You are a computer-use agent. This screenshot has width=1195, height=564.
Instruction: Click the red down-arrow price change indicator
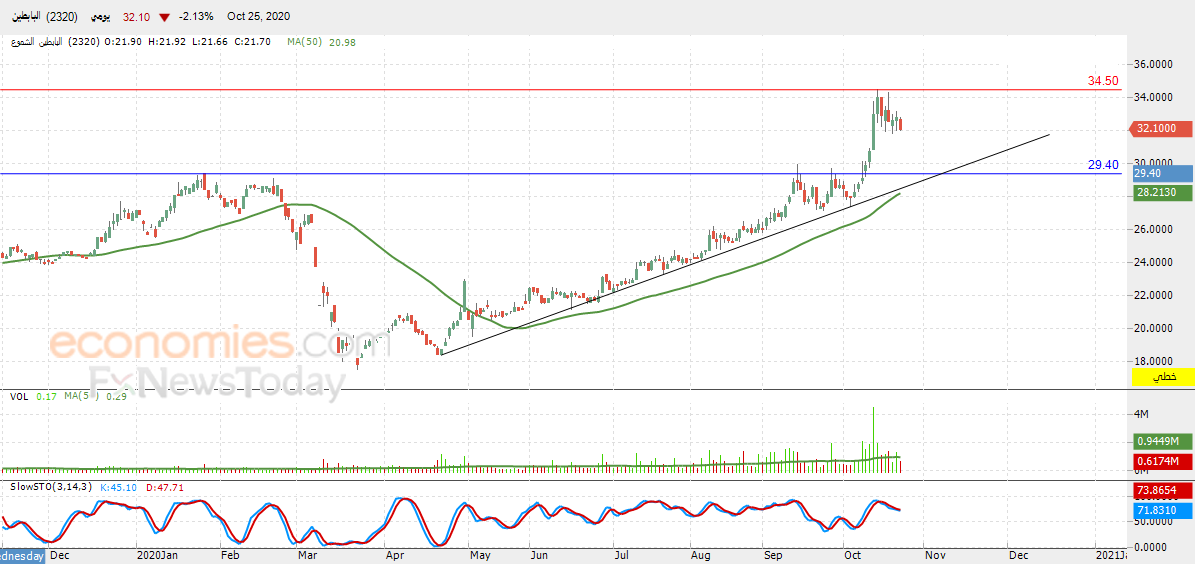tap(164, 16)
